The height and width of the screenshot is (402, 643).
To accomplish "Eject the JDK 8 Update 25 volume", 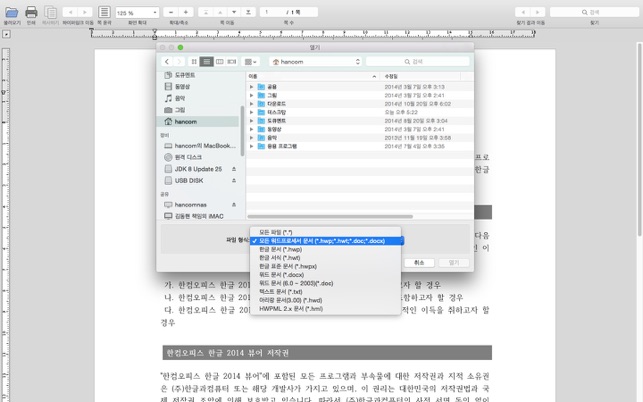I will [x=234, y=169].
